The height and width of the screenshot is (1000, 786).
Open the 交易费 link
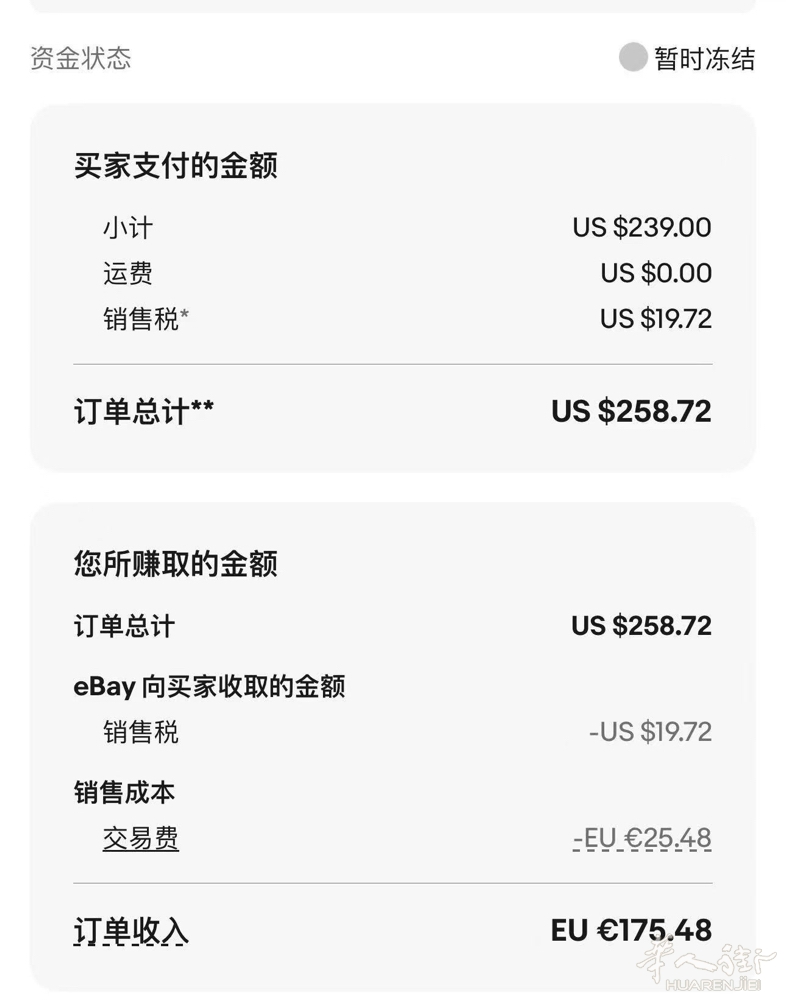(140, 838)
